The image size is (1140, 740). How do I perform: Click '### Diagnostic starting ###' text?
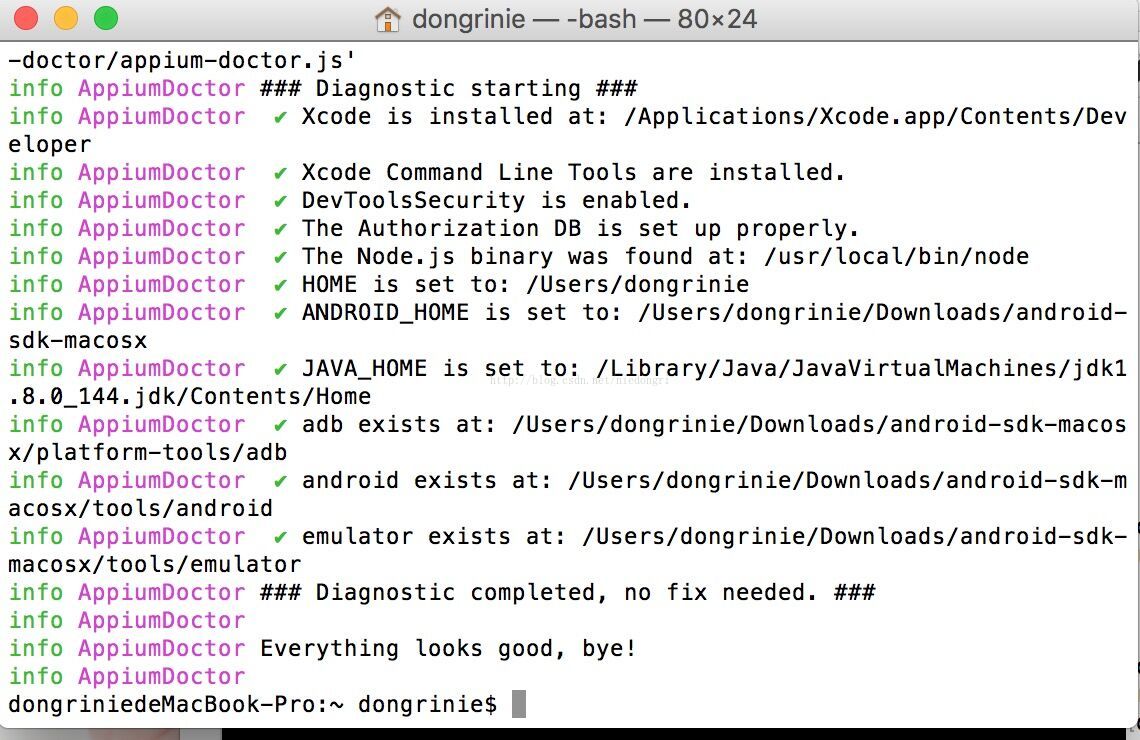tap(449, 89)
